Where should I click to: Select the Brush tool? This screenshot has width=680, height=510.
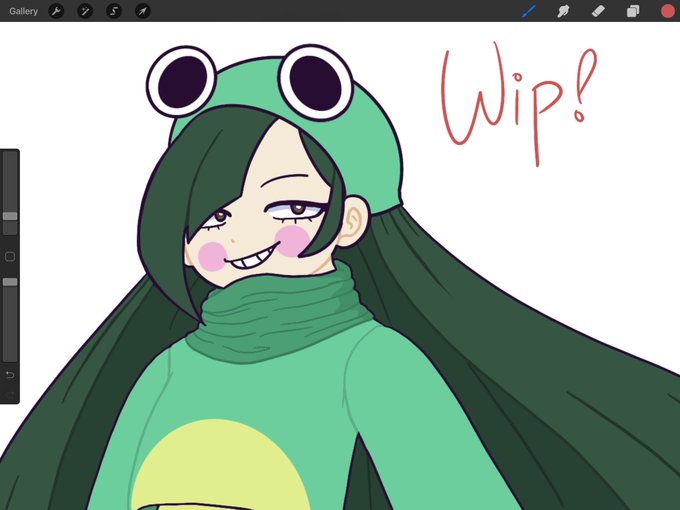(529, 11)
